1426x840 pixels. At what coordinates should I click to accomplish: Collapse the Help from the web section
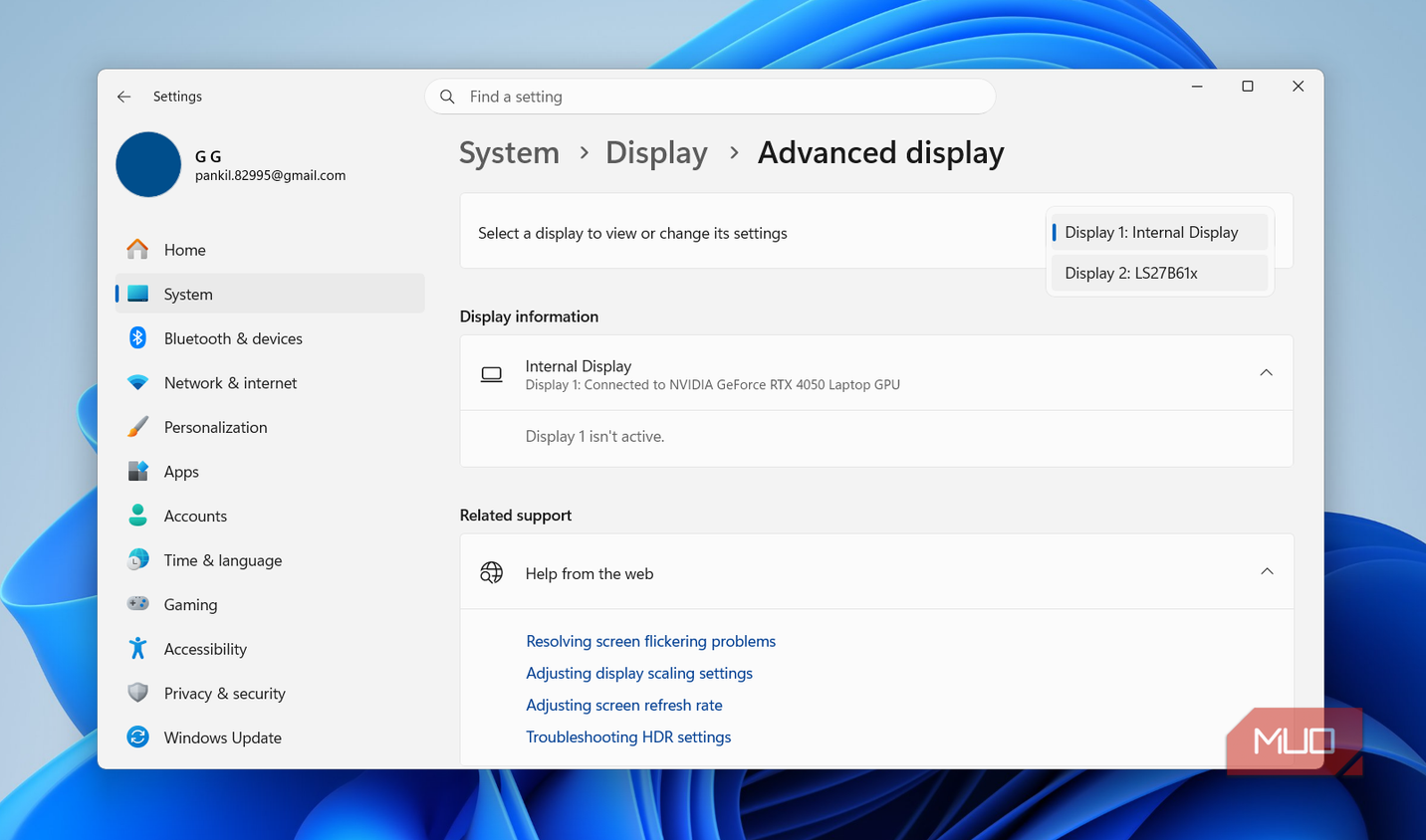click(x=1267, y=572)
